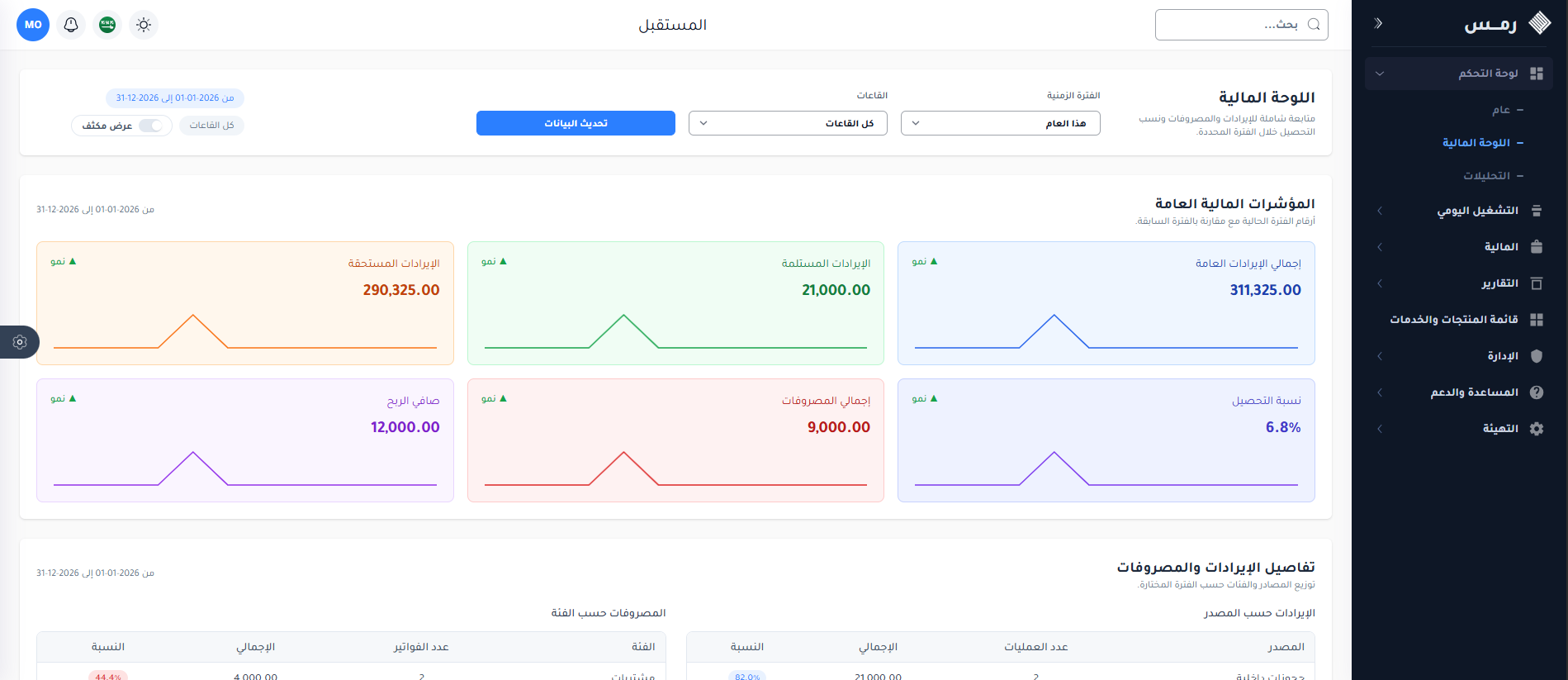Image resolution: width=1568 pixels, height=680 pixels.
Task: Expand the التهيئة sidebar chevron
Action: pyautogui.click(x=1380, y=429)
